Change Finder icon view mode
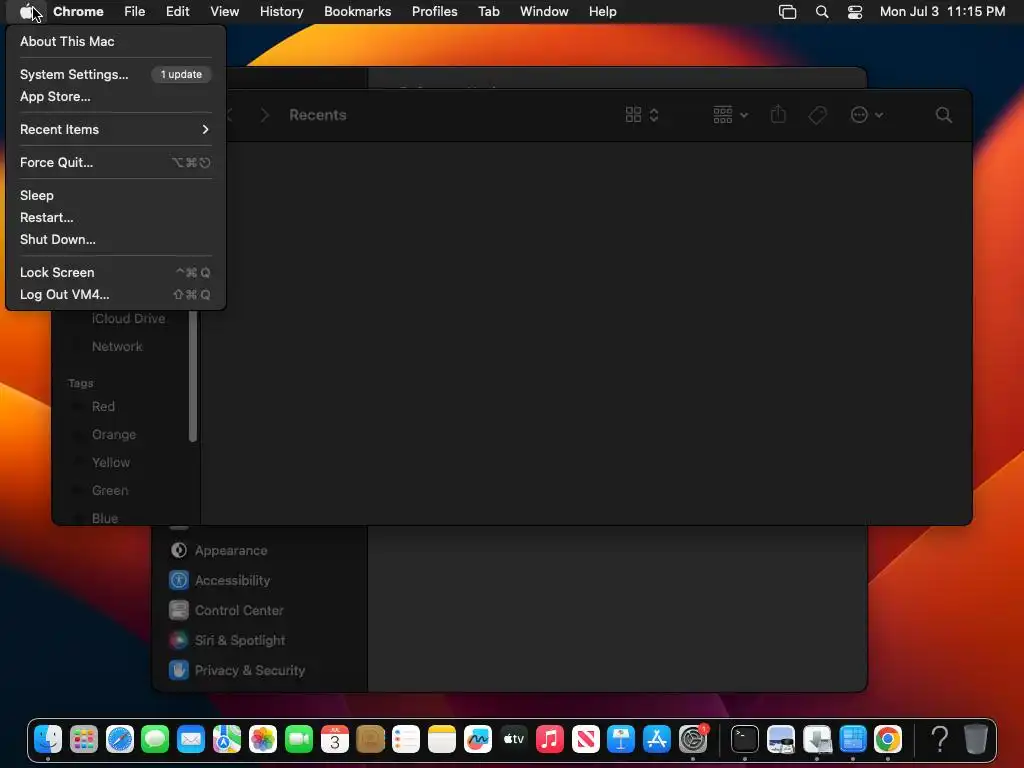Image resolution: width=1024 pixels, height=768 pixels. click(641, 115)
